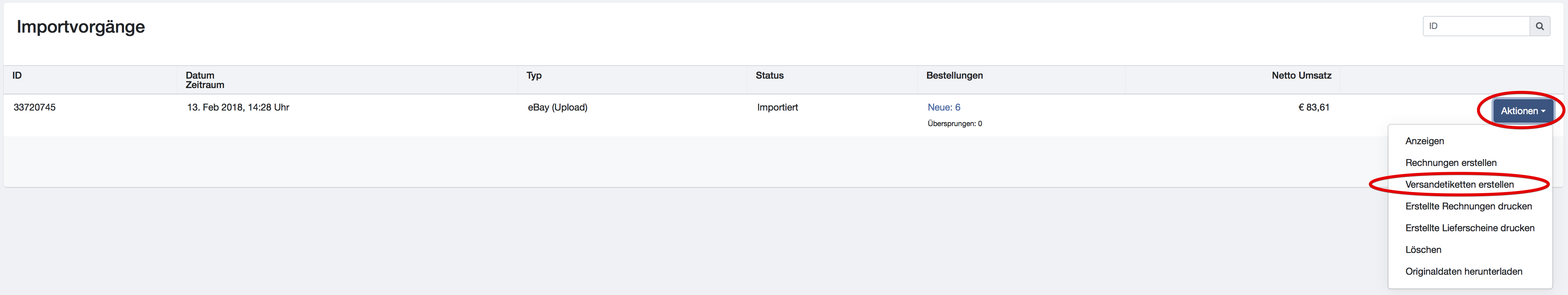Select import row ID 33720745
Screen dimensions: 1568x295
click(x=35, y=108)
